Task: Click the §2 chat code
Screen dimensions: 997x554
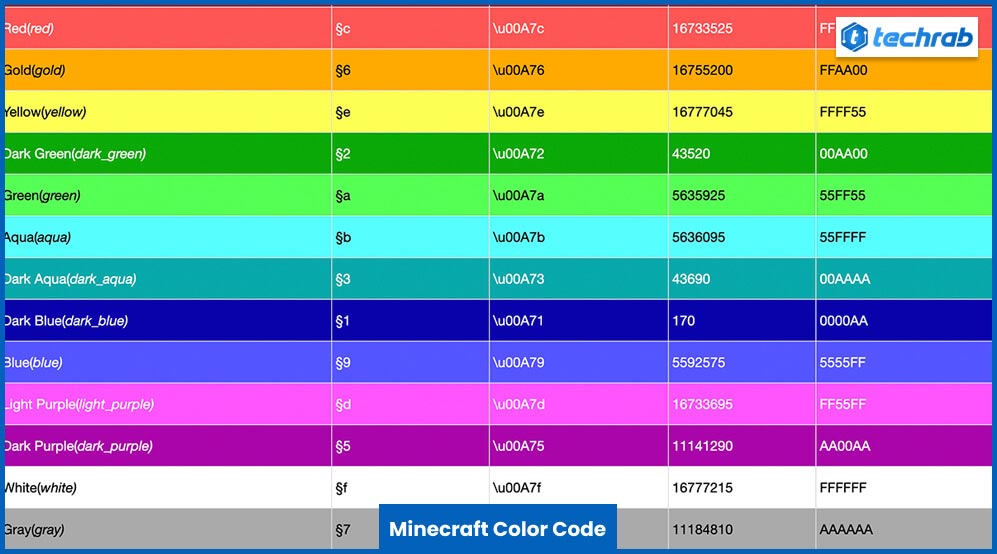Action: click(x=343, y=154)
